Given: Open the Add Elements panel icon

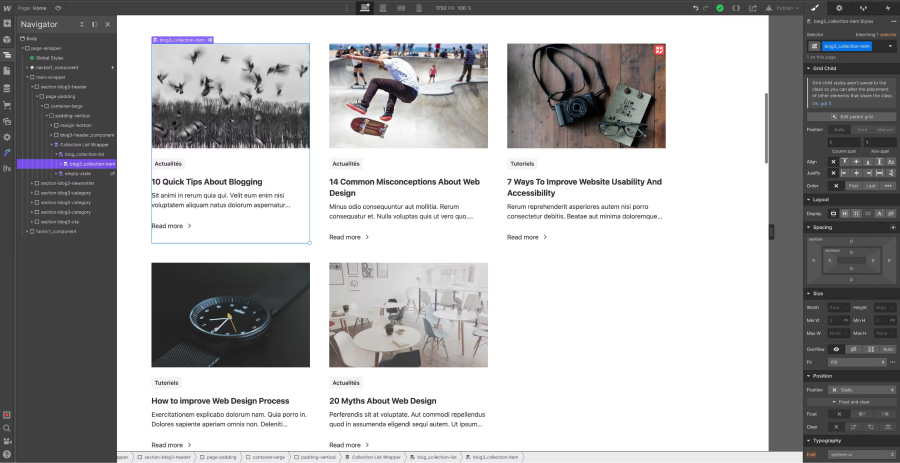Looking at the screenshot, I should coord(7,24).
